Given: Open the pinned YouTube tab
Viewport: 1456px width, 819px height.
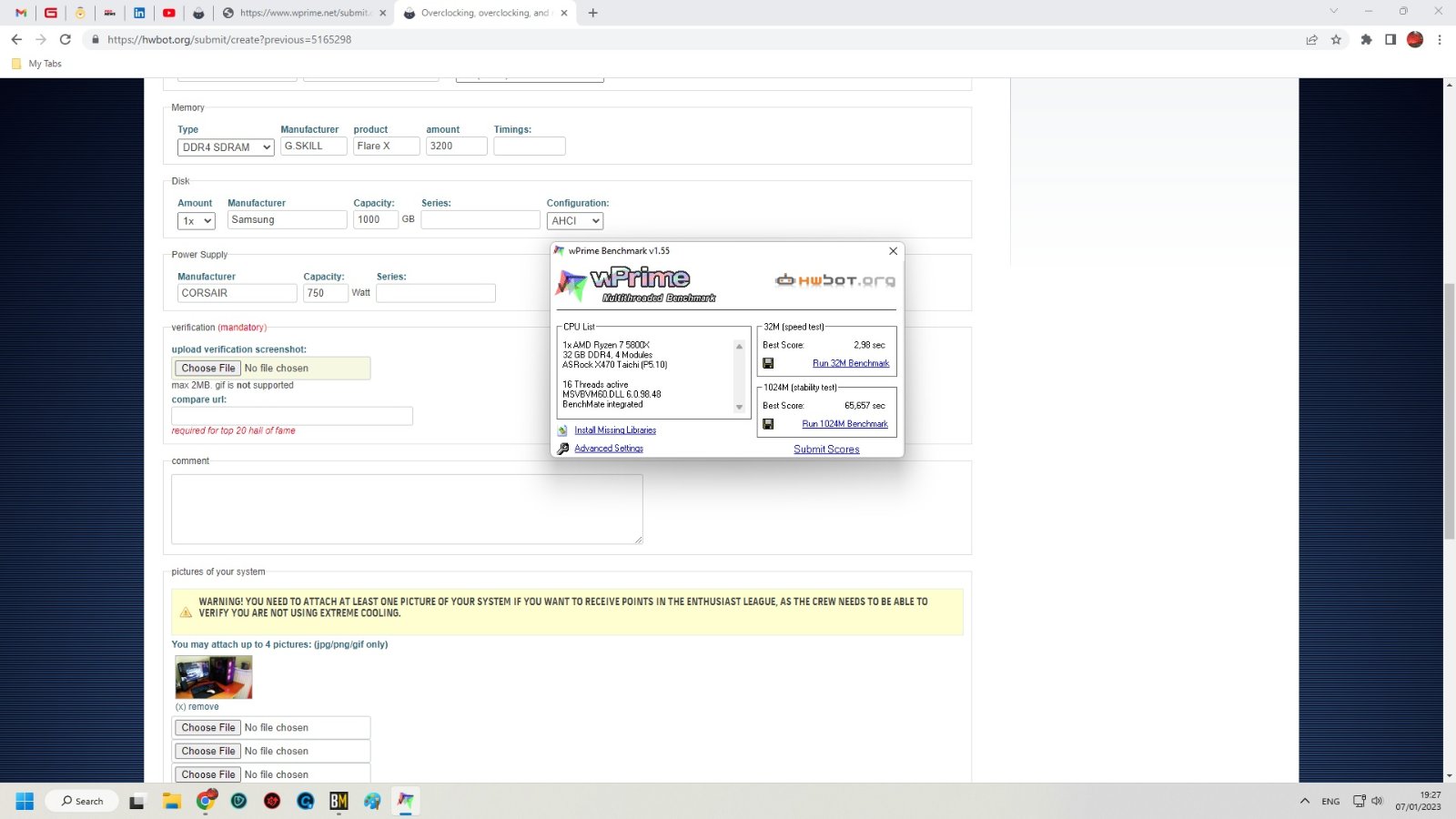Looking at the screenshot, I should [168, 13].
